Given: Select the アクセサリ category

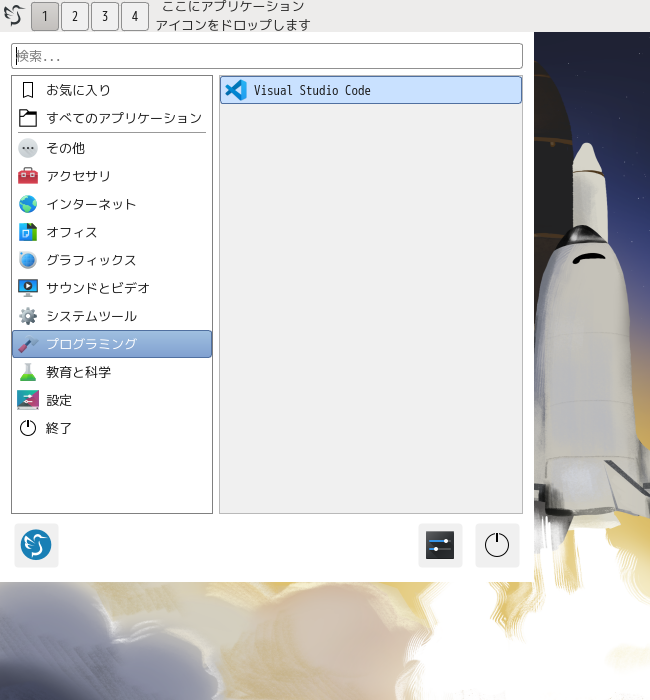Looking at the screenshot, I should click(112, 176).
